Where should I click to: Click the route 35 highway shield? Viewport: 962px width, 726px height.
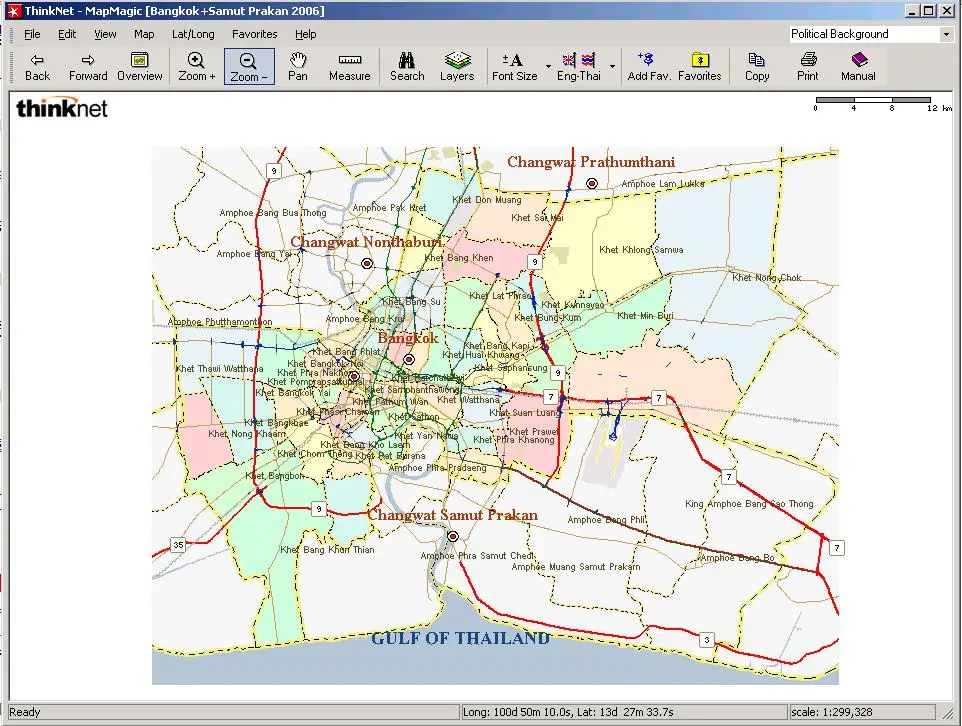pyautogui.click(x=178, y=544)
